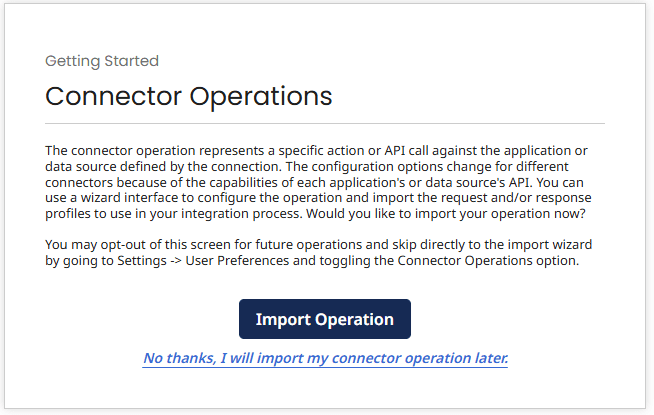Image resolution: width=654 pixels, height=415 pixels.
Task: Click the horizontal divider under the heading
Action: 325,123
